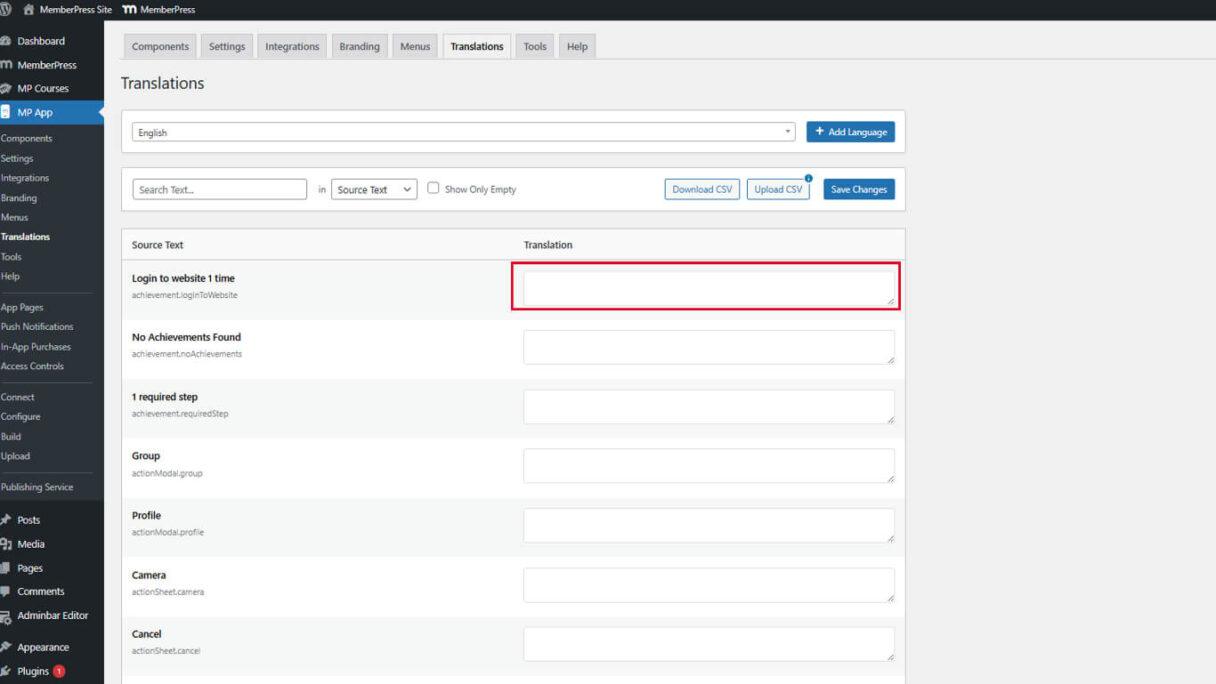Screen dimensions: 1216x684
Task: Click the Add Language button
Action: point(850,132)
